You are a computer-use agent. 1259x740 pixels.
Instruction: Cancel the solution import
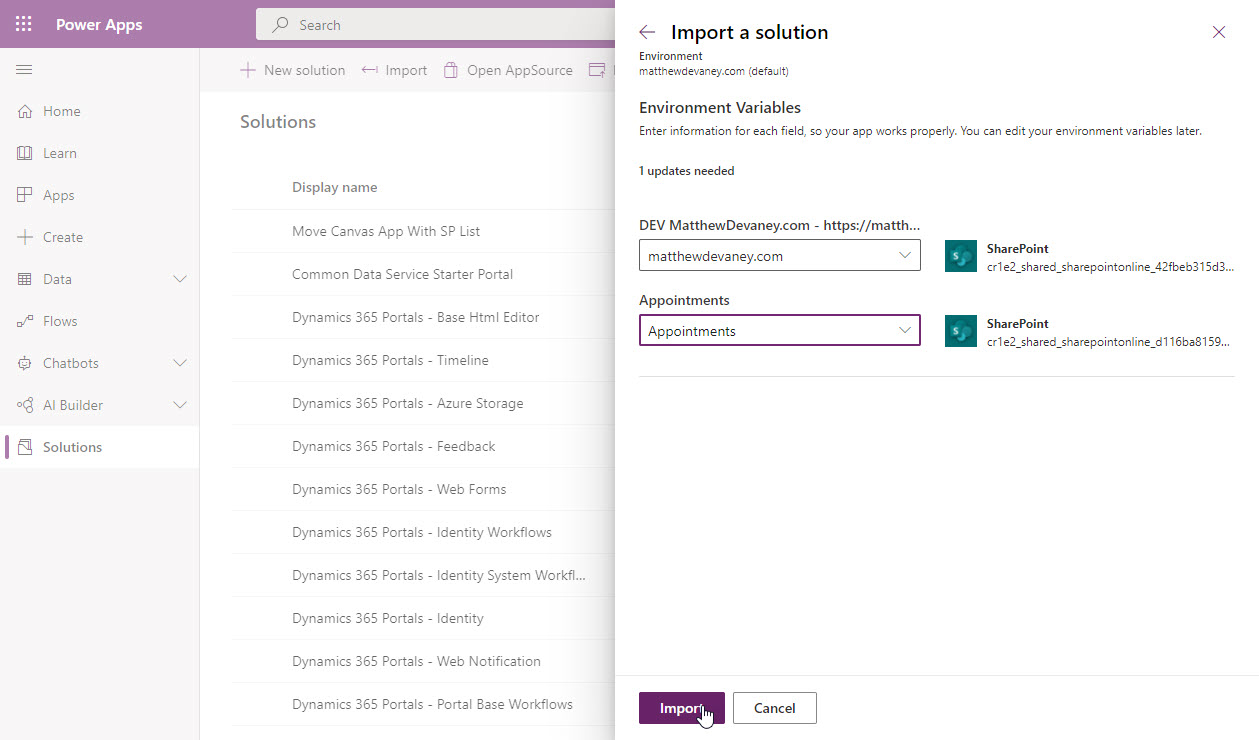pyautogui.click(x=774, y=707)
